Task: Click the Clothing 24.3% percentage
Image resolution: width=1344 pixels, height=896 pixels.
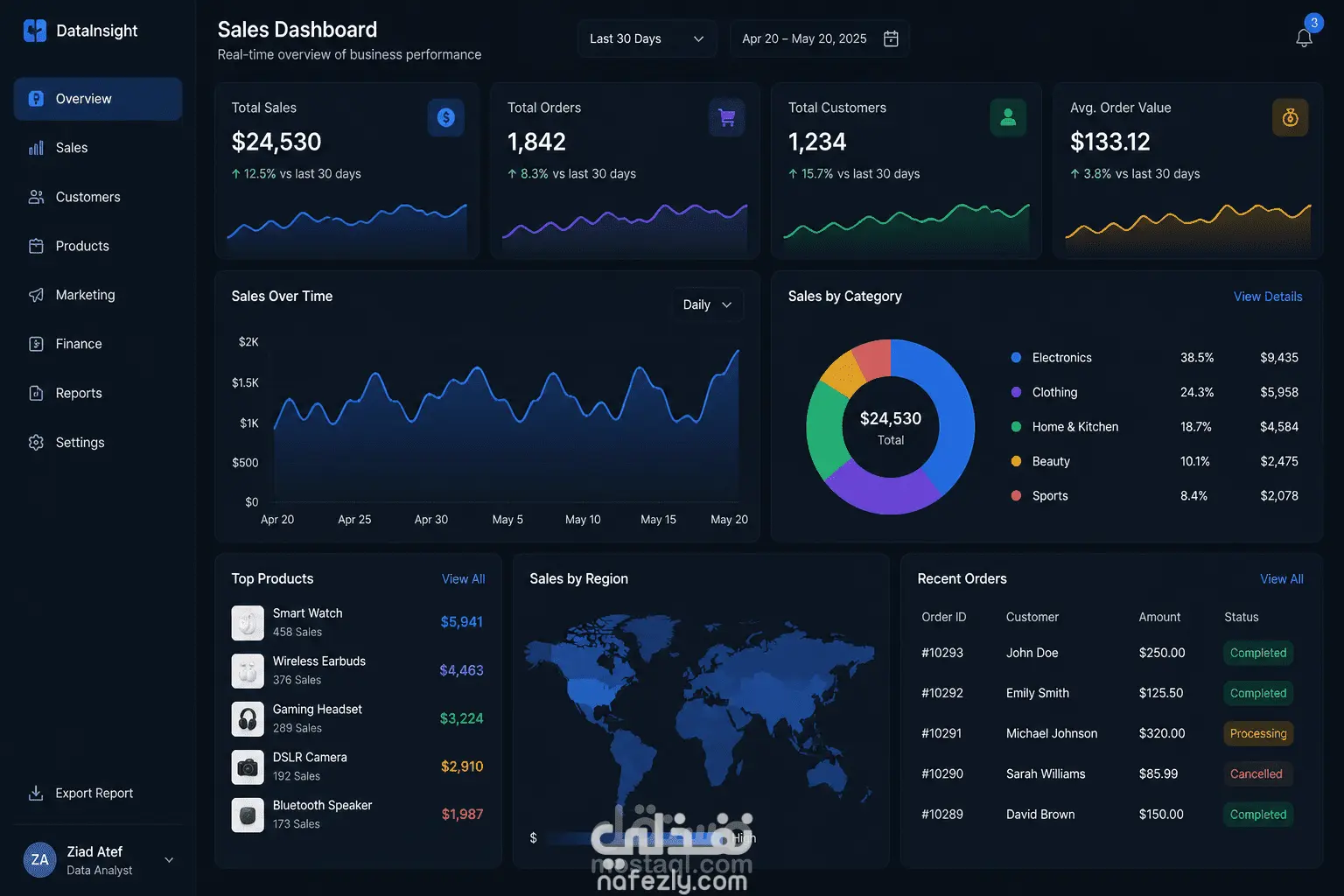Action: tap(1197, 393)
